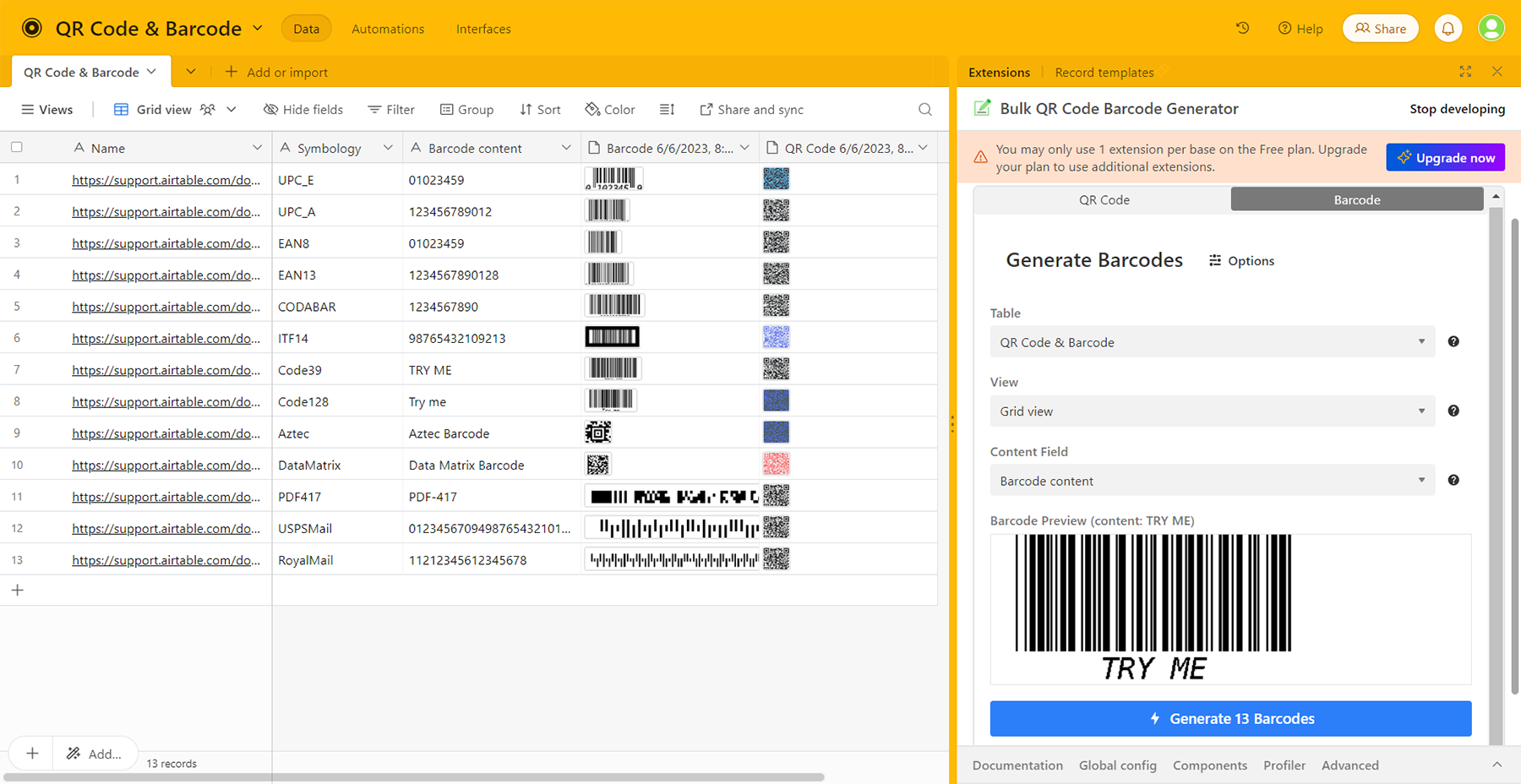
Task: Click Upgrade now button
Action: (1445, 157)
